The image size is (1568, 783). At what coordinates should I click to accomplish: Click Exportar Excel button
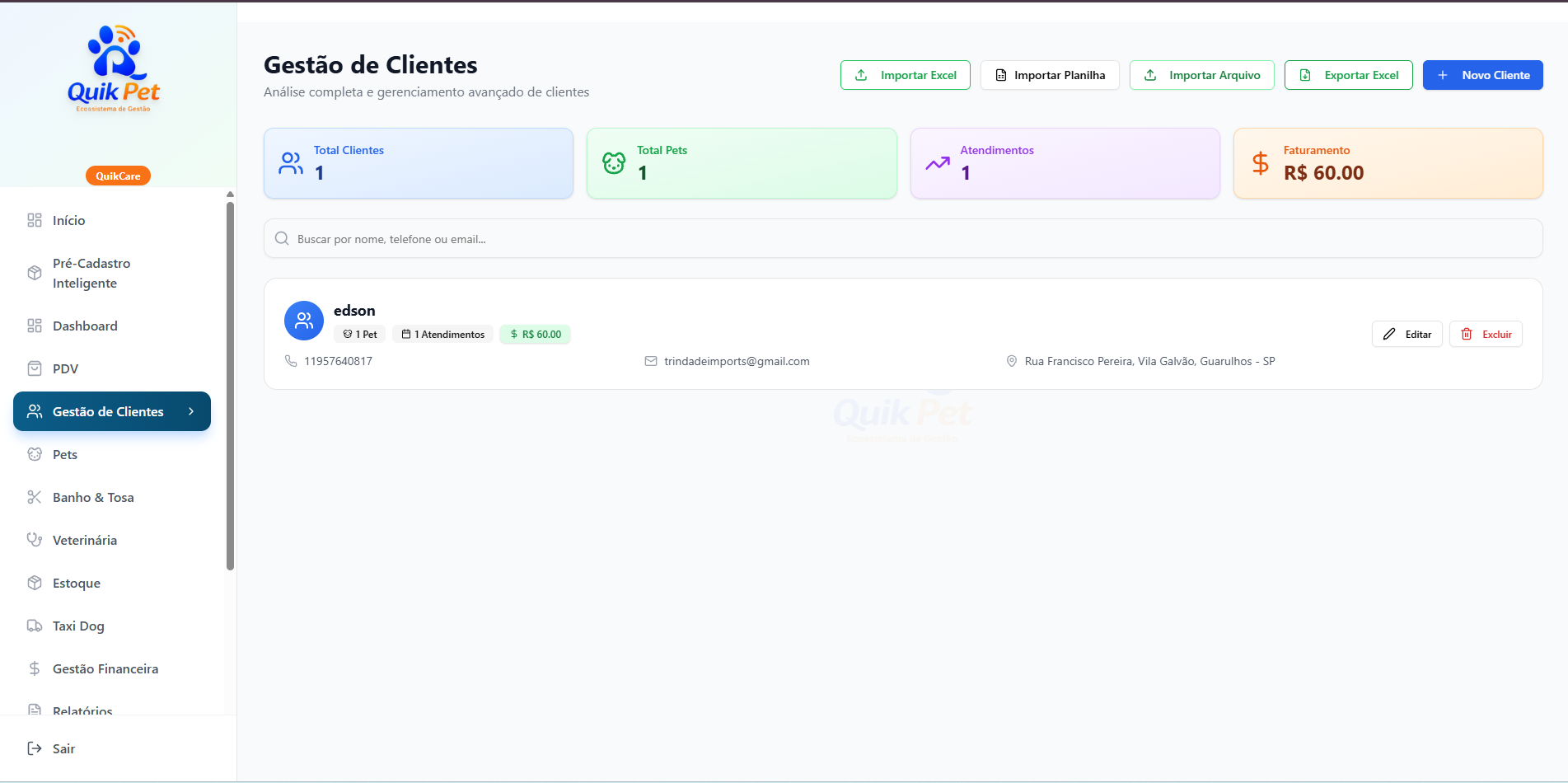(x=1349, y=75)
